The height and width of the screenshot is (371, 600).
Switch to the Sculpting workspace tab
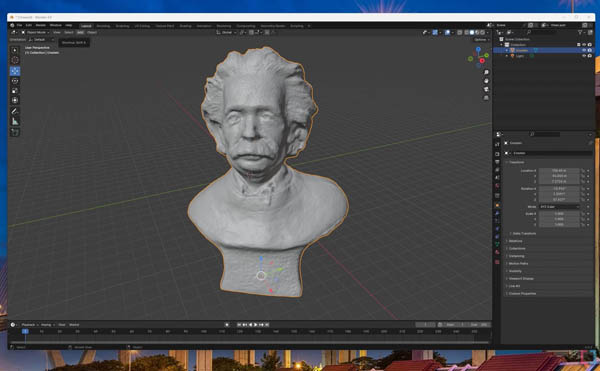pyautogui.click(x=122, y=26)
